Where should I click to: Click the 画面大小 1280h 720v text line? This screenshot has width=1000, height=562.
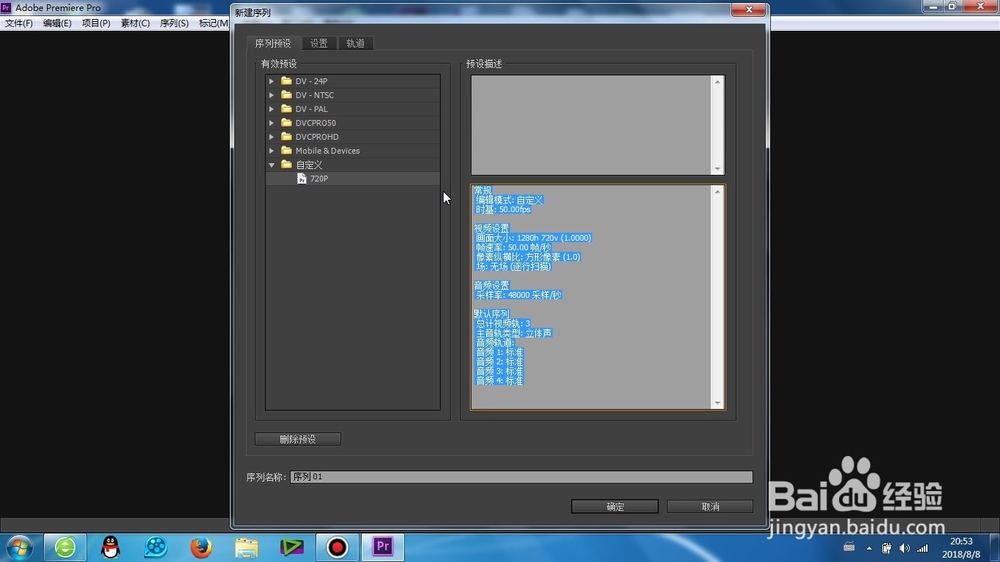point(533,238)
